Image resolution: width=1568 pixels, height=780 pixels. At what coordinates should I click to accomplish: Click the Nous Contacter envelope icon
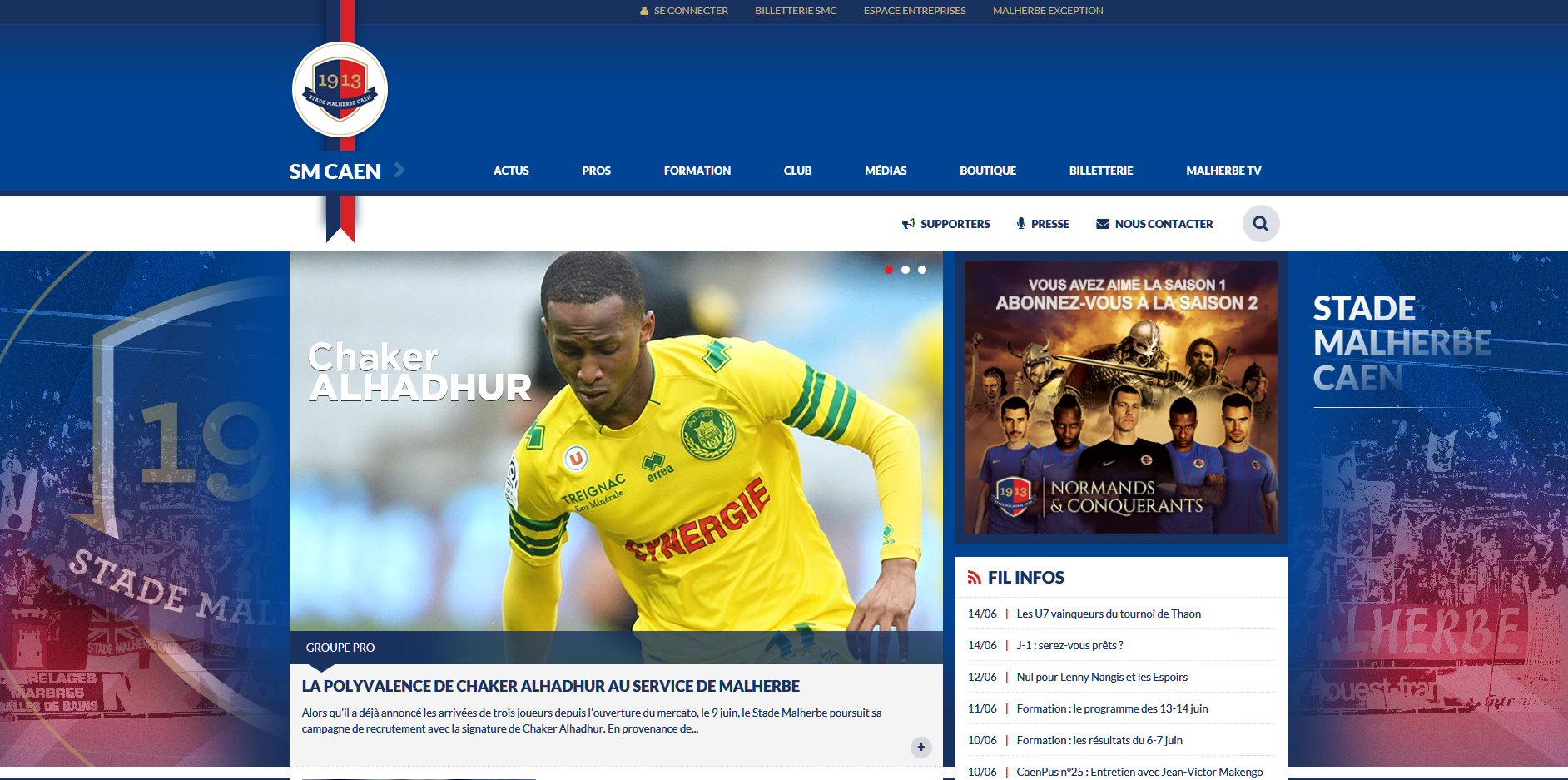coord(1102,223)
